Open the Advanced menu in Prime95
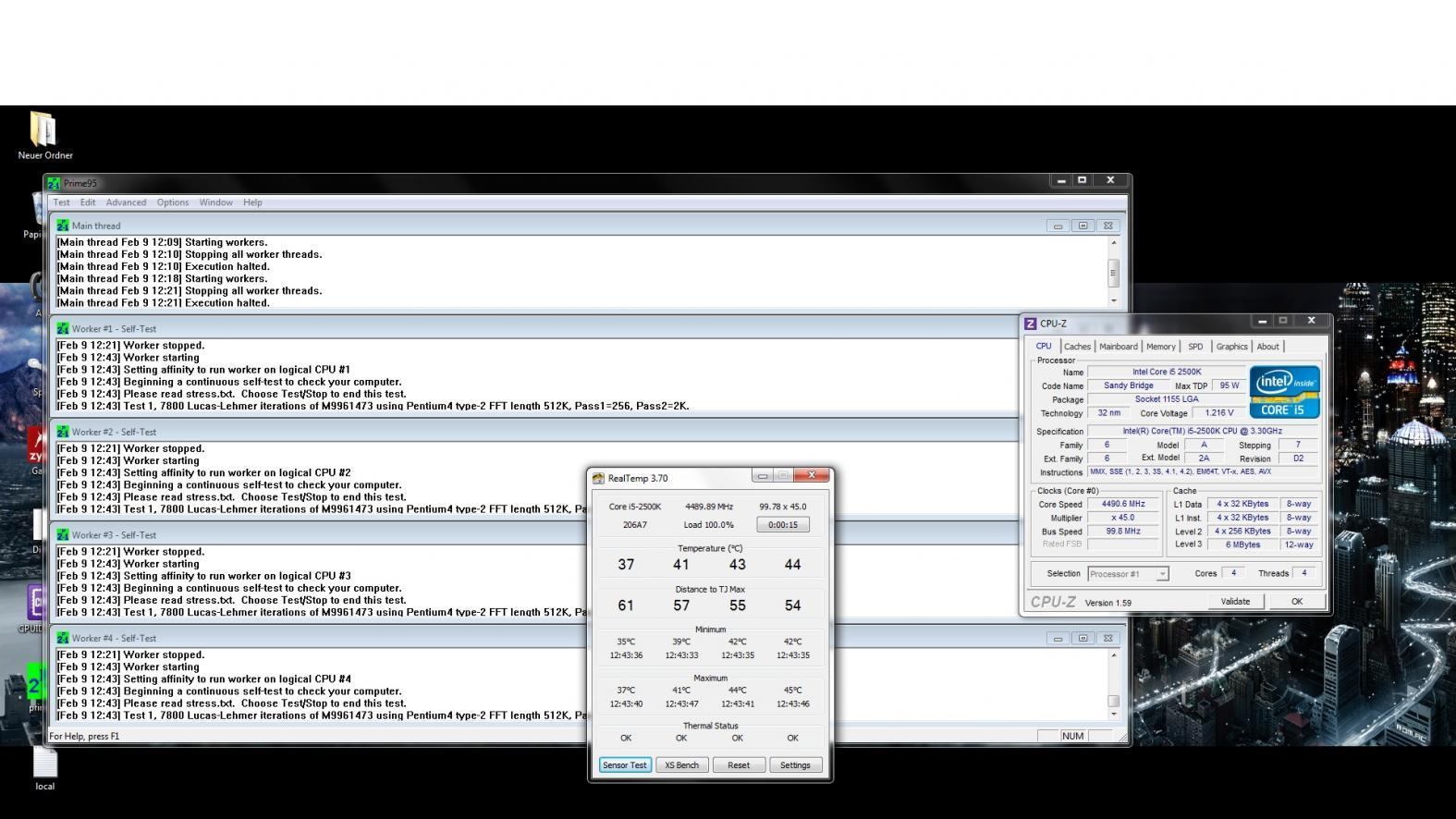This screenshot has height=819, width=1456. [126, 202]
